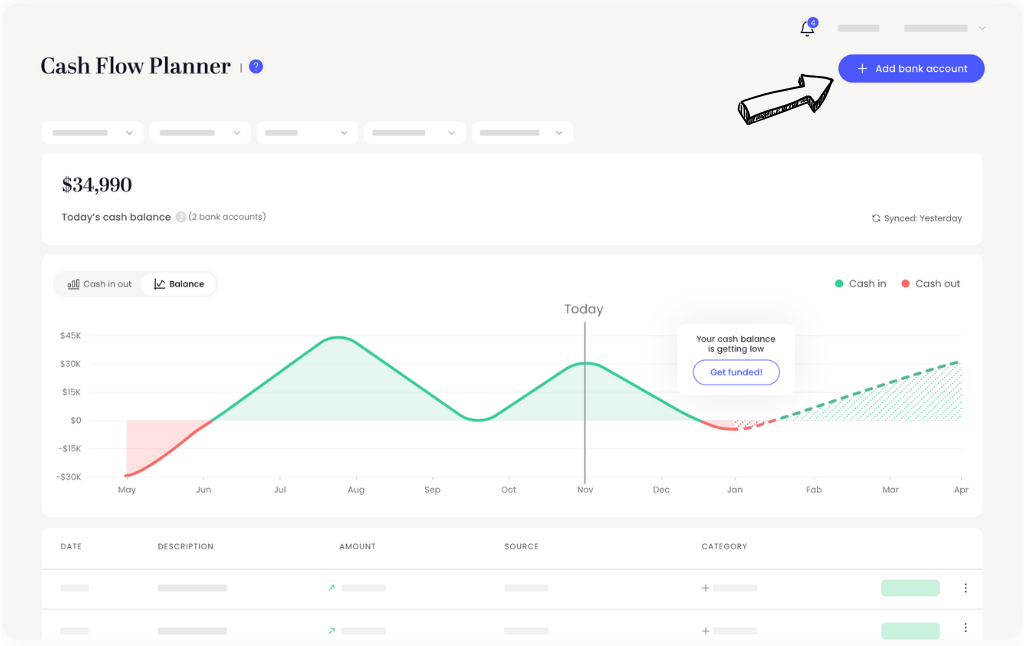Switch chart mode to Balance

click(178, 283)
